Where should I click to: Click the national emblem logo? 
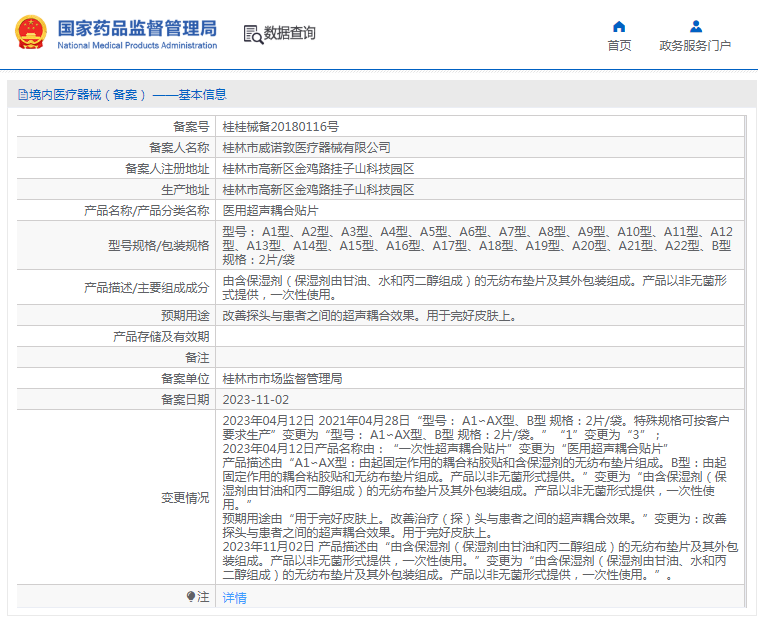(x=31, y=32)
